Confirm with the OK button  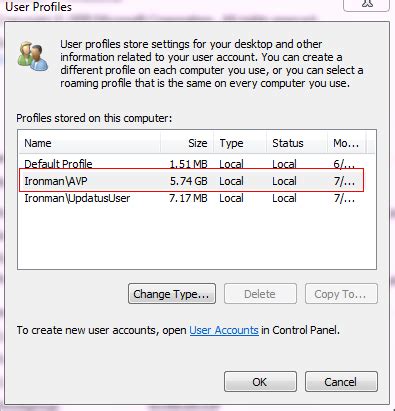[260, 382]
